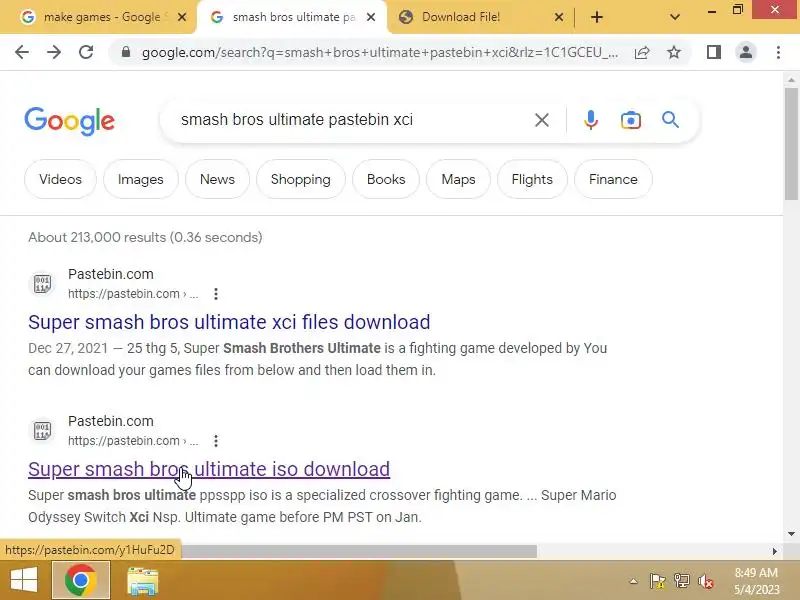
Task: Click scroll down arrow on vertical scrollbar
Action: click(x=791, y=534)
